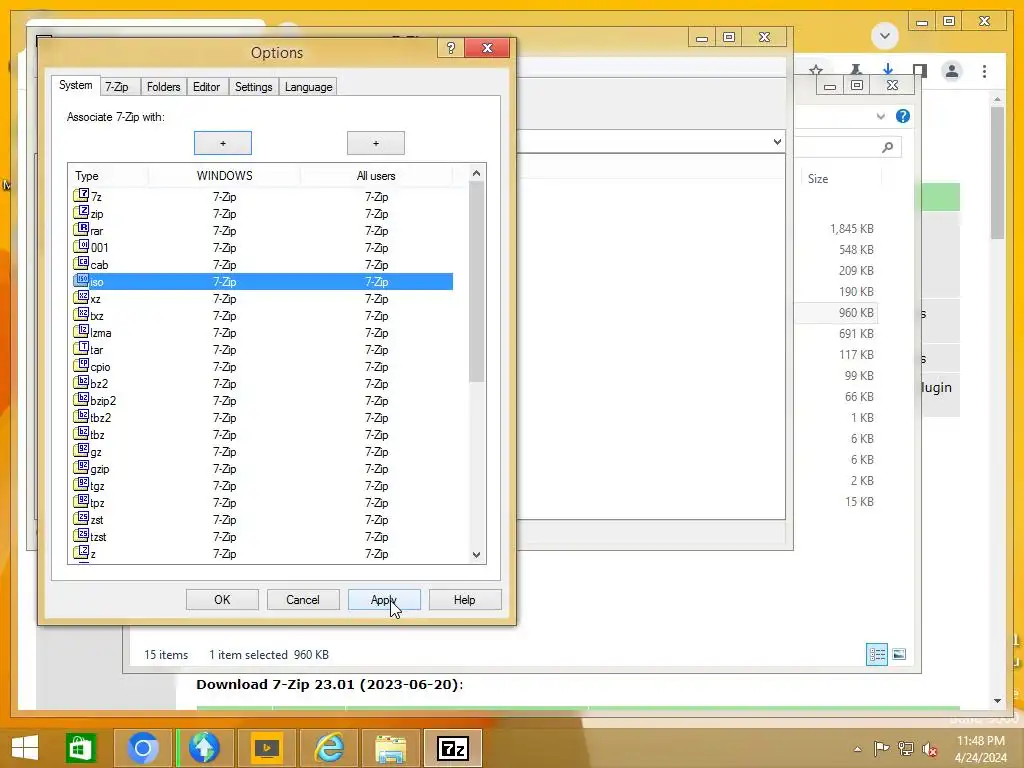This screenshot has width=1024, height=768.
Task: Select the gzip file type icon
Action: pyautogui.click(x=81, y=467)
